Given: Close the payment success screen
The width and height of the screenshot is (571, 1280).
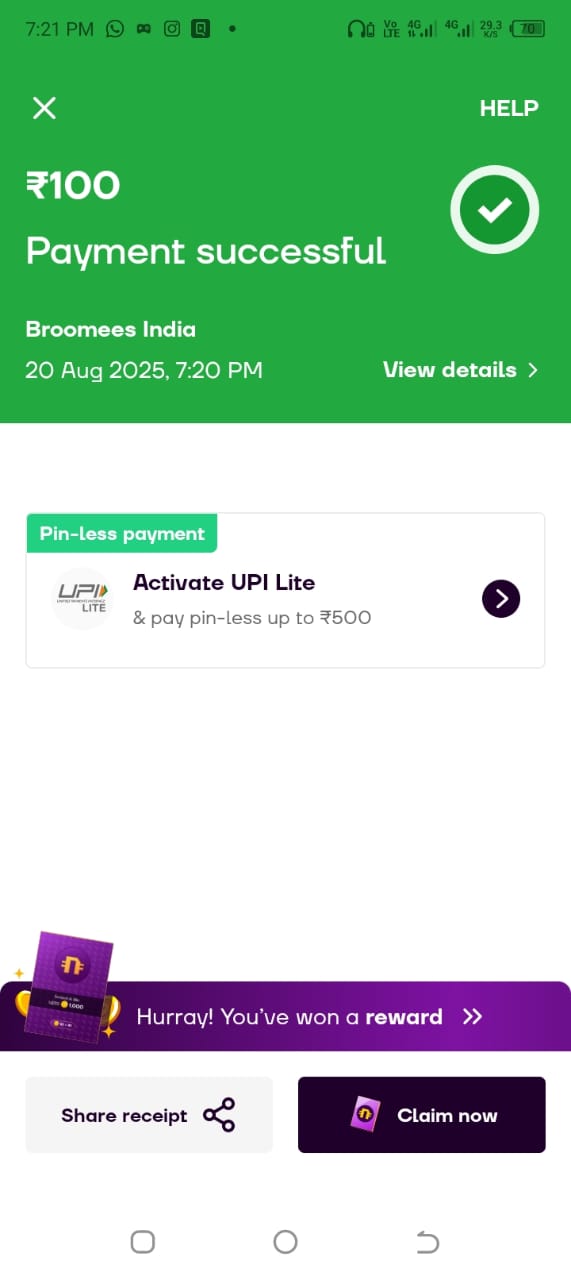Looking at the screenshot, I should click(x=44, y=108).
